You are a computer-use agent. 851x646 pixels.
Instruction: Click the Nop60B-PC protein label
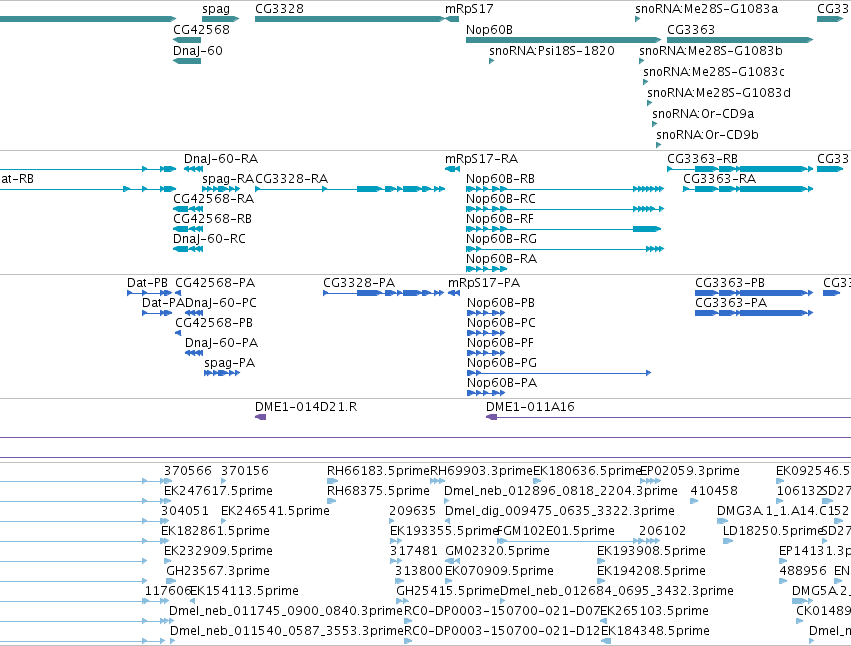coord(501,323)
